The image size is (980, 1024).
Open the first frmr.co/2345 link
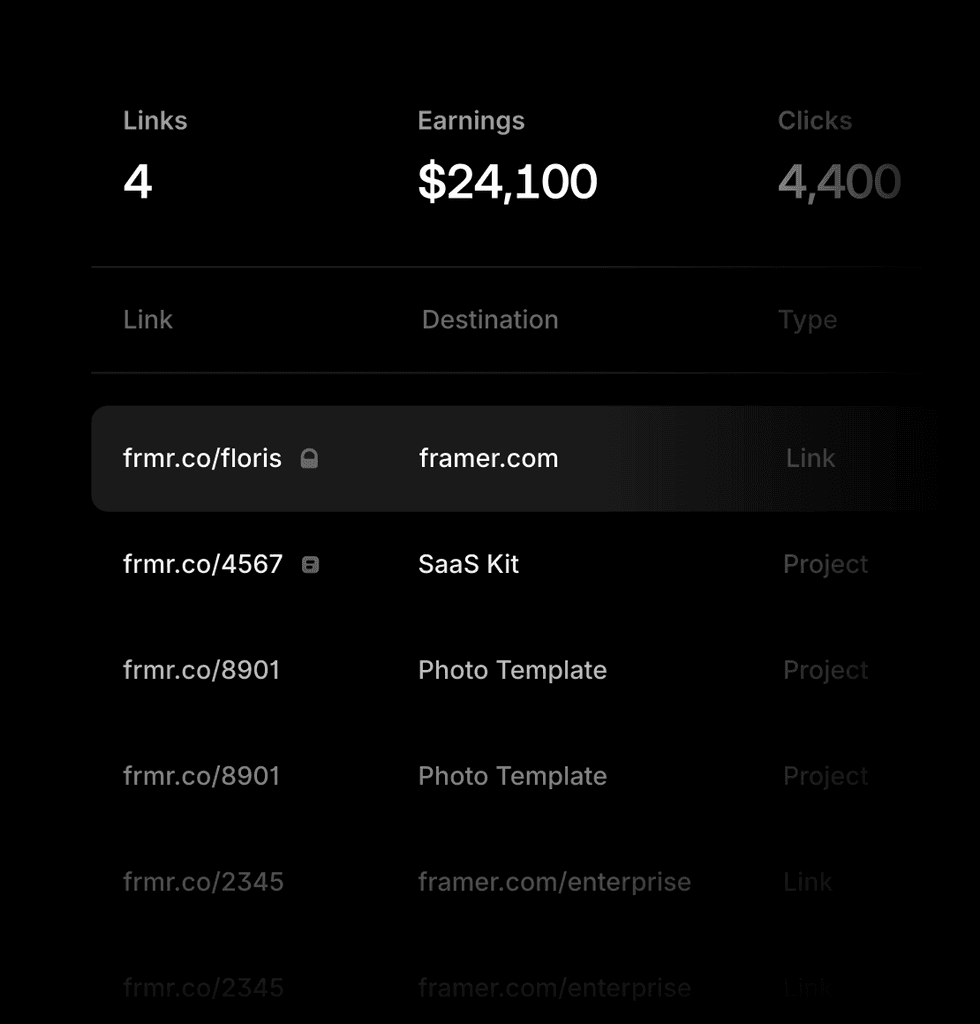(203, 882)
